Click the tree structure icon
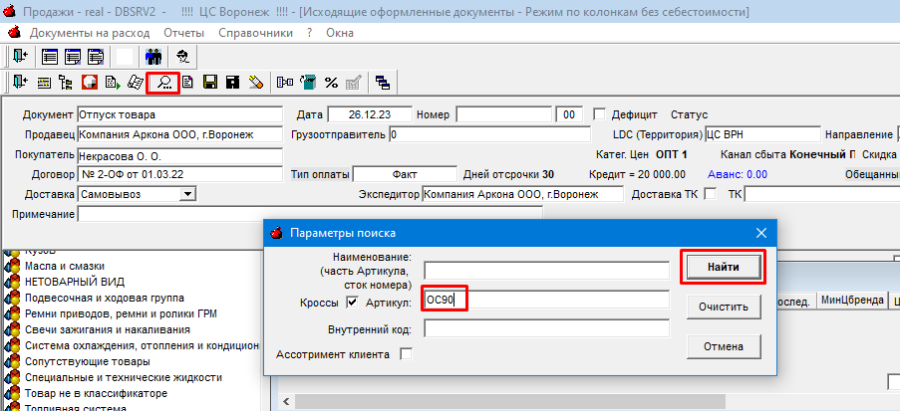Screen dimensions: 900x411 point(66,83)
